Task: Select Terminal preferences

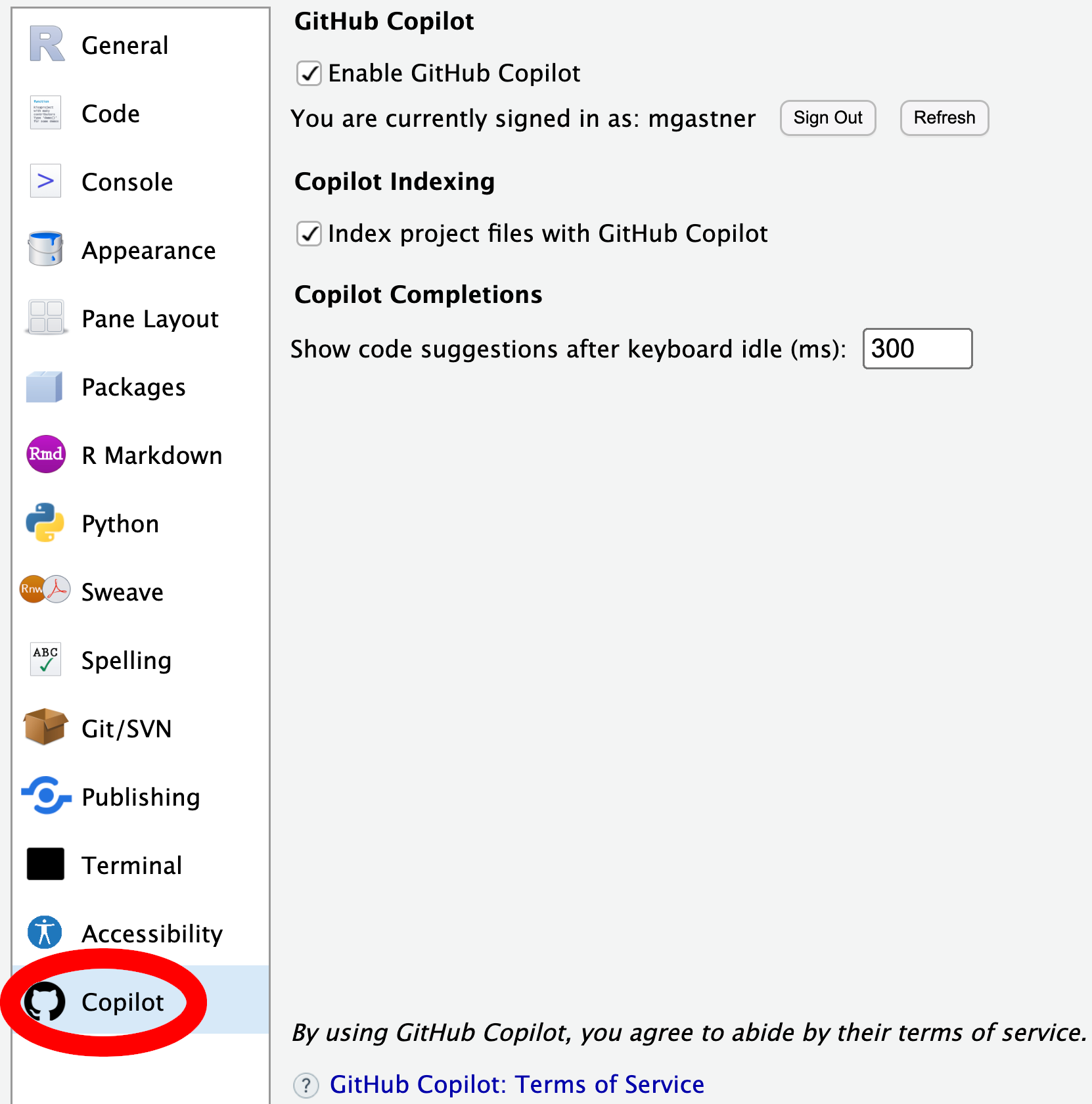Action: coord(141,865)
